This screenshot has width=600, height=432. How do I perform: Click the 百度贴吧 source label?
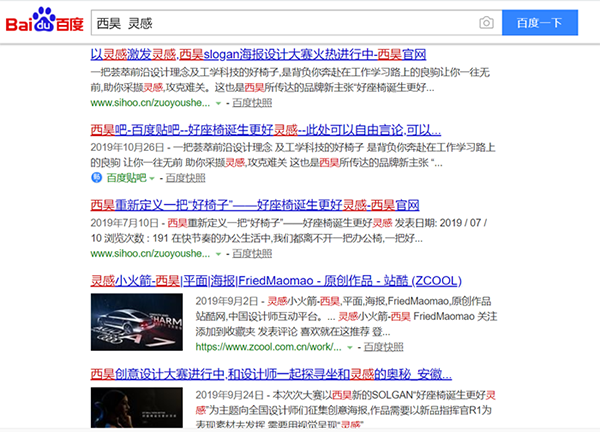126,177
